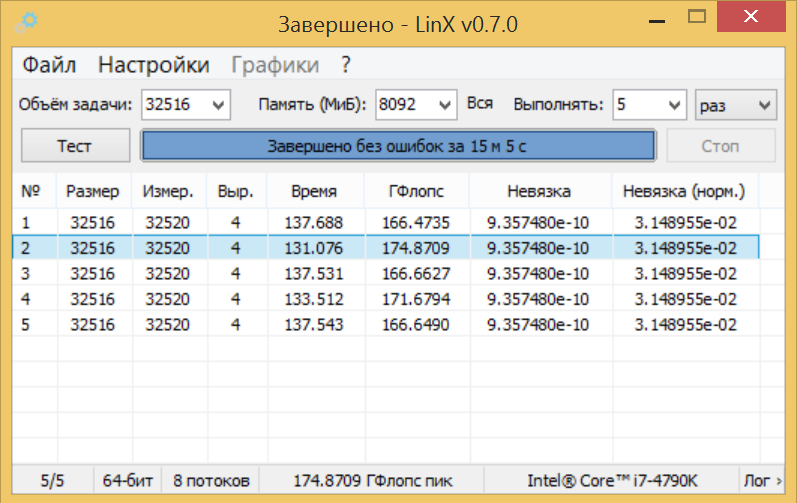Open the Графики menu

(275, 65)
